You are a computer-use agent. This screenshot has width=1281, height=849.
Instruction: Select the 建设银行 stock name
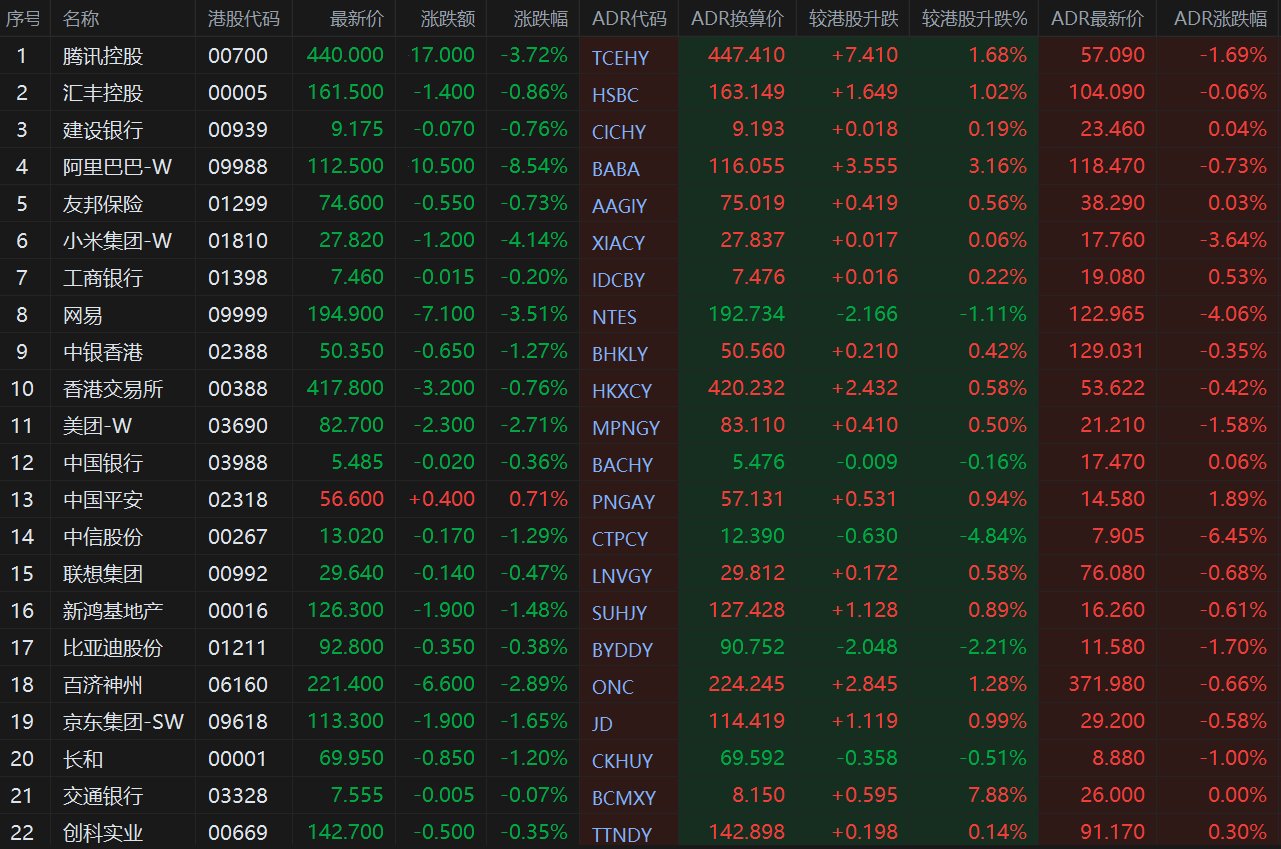tap(102, 130)
